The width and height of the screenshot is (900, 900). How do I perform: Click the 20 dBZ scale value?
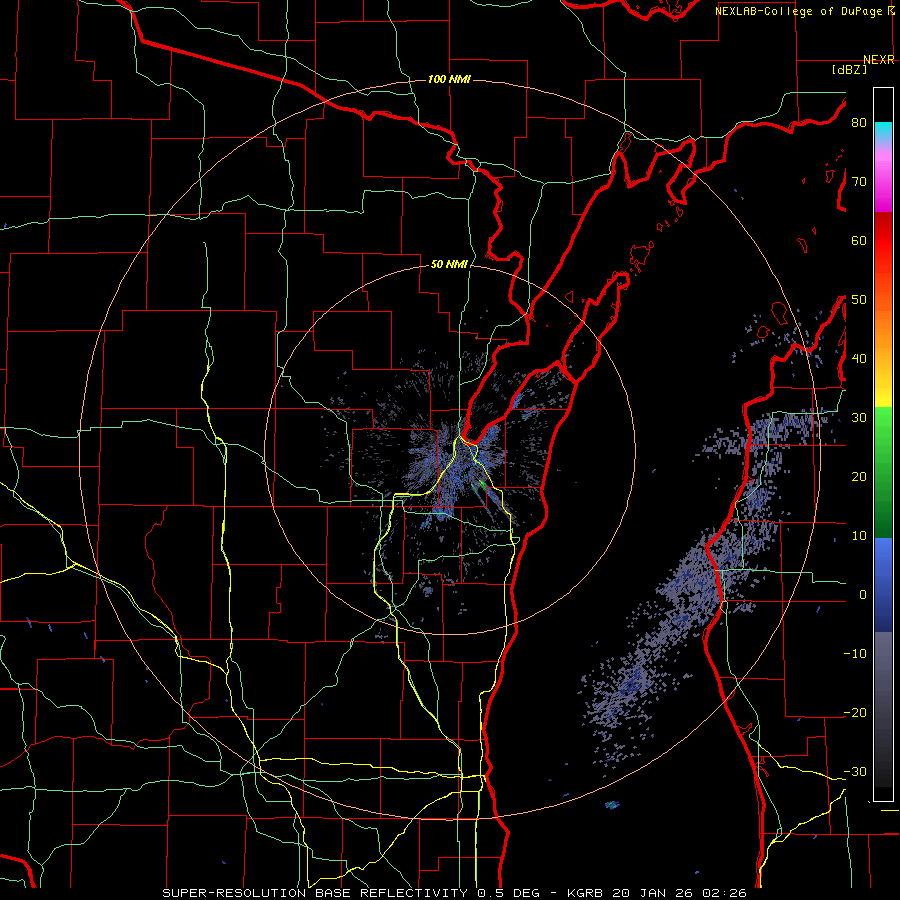[x=859, y=477]
